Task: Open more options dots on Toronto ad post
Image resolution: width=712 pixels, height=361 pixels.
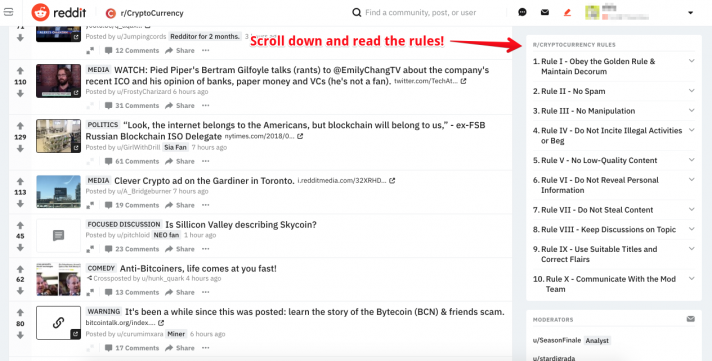Action: pos(206,205)
